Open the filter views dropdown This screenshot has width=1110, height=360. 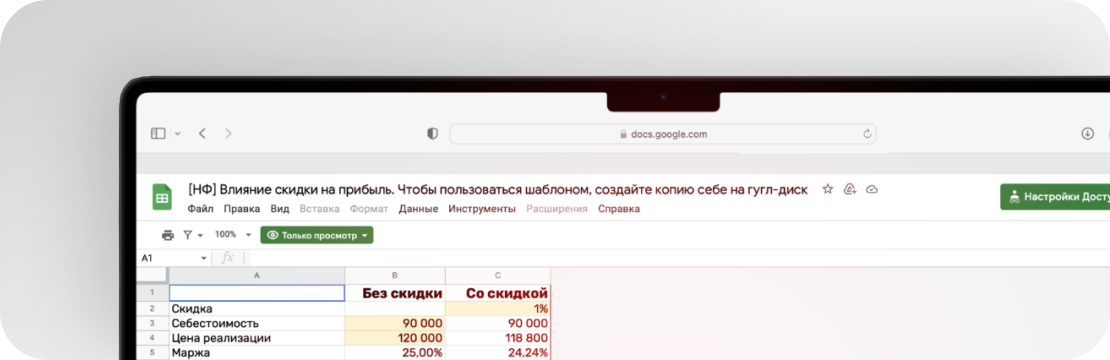[x=193, y=235]
